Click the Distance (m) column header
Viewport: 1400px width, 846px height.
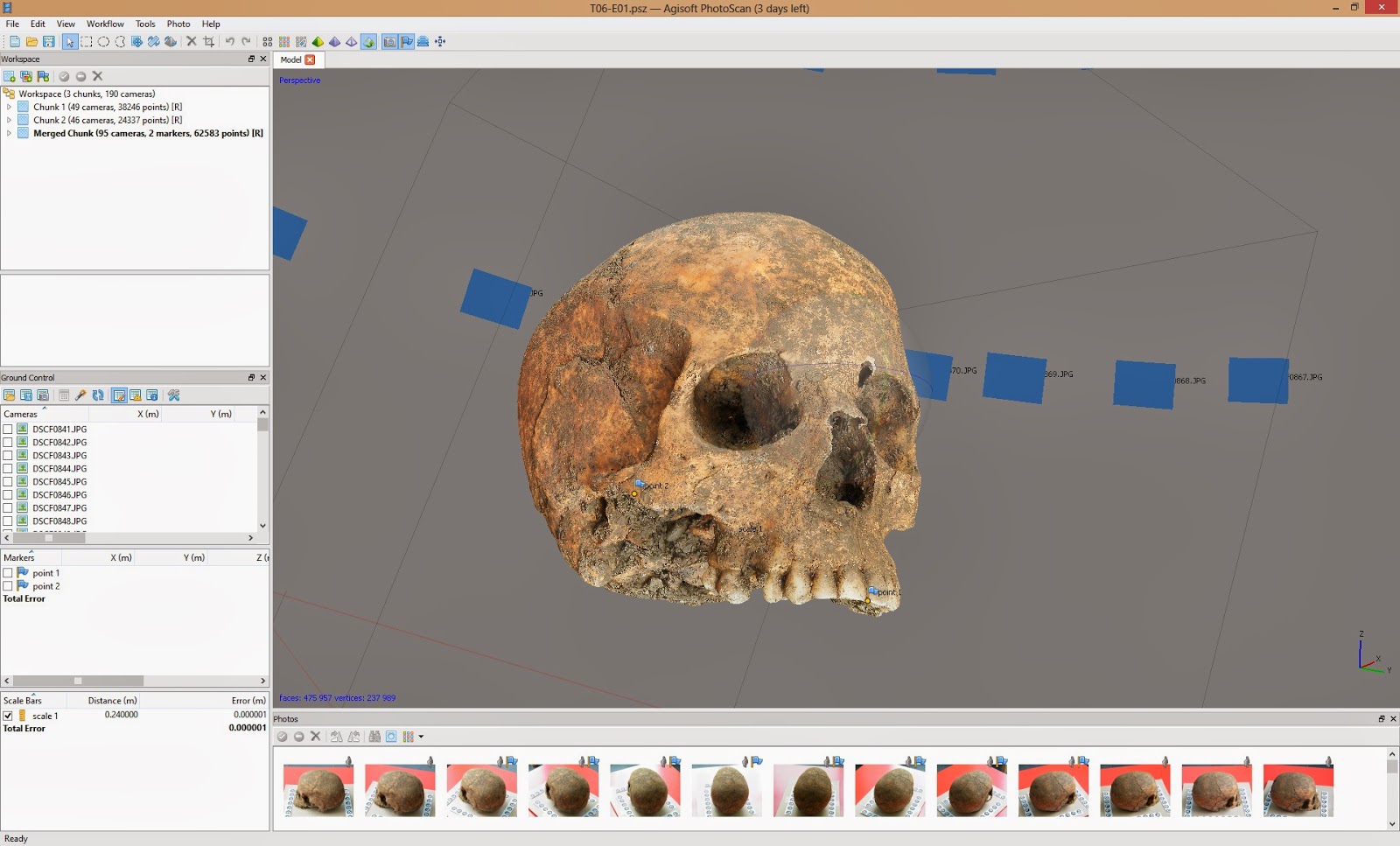pyautogui.click(x=112, y=701)
